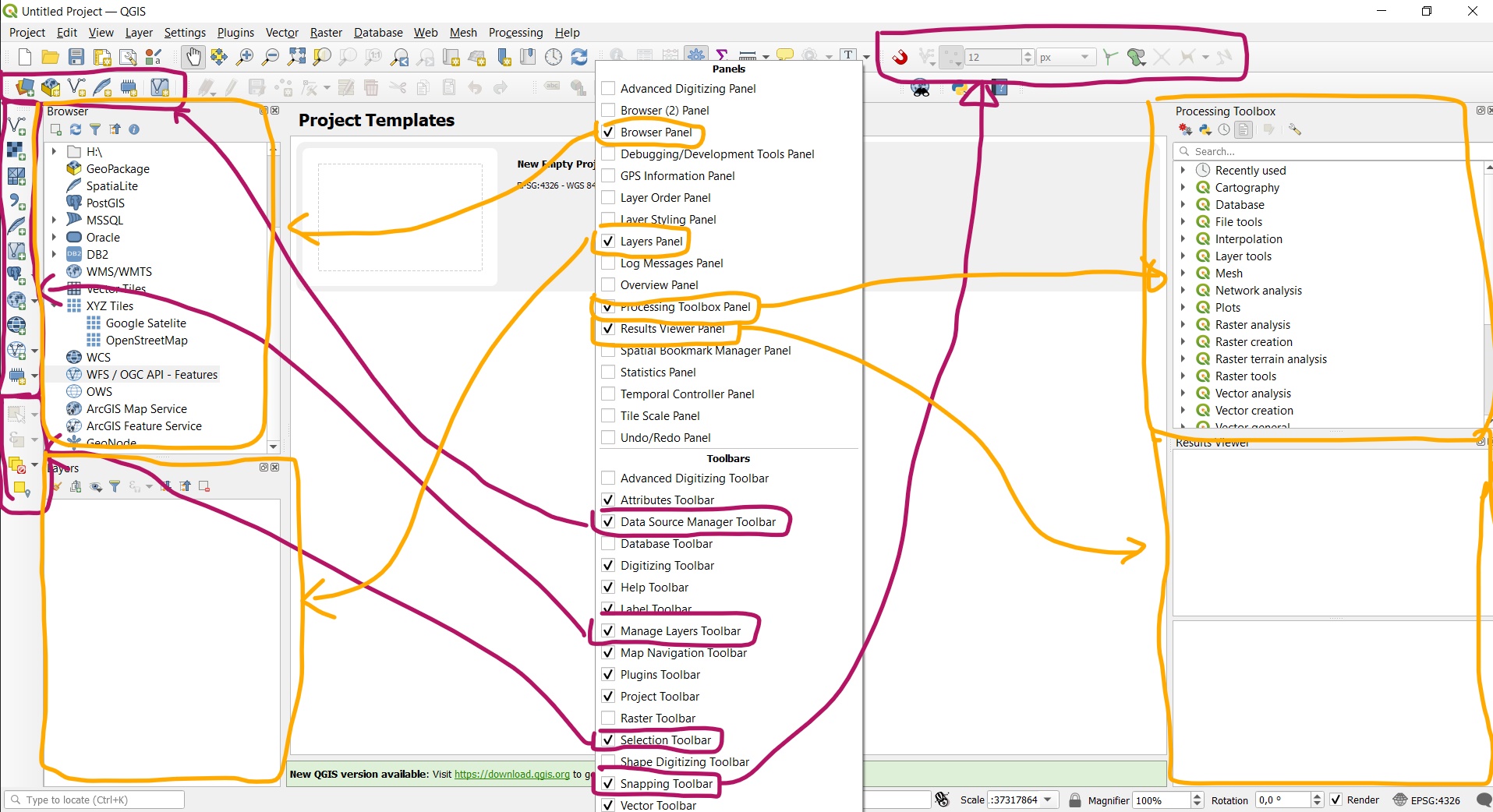Image resolution: width=1493 pixels, height=812 pixels.
Task: Save the project with the floppy disk icon
Action: click(x=76, y=57)
